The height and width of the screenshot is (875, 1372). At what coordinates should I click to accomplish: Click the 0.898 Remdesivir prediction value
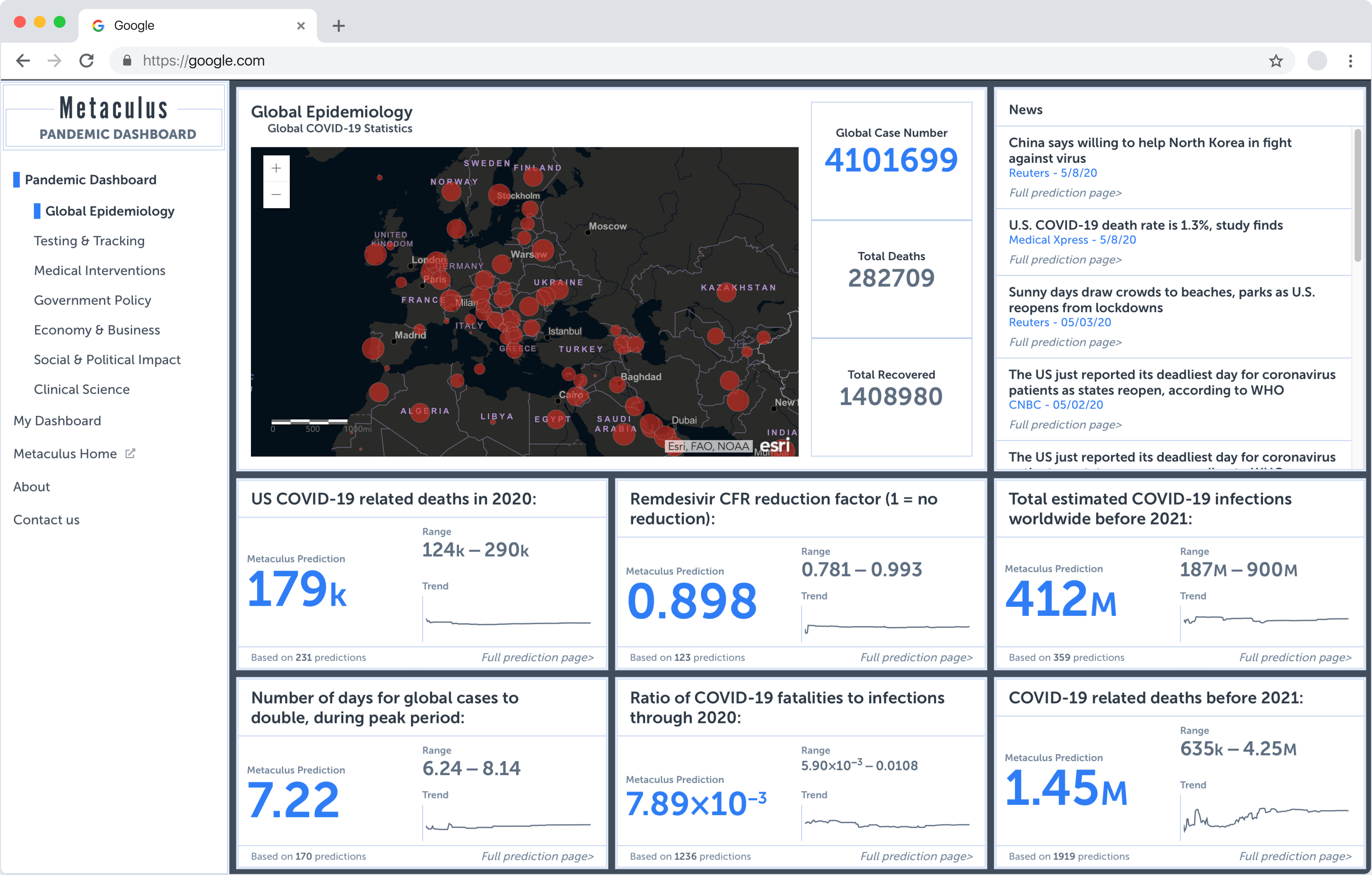point(692,602)
